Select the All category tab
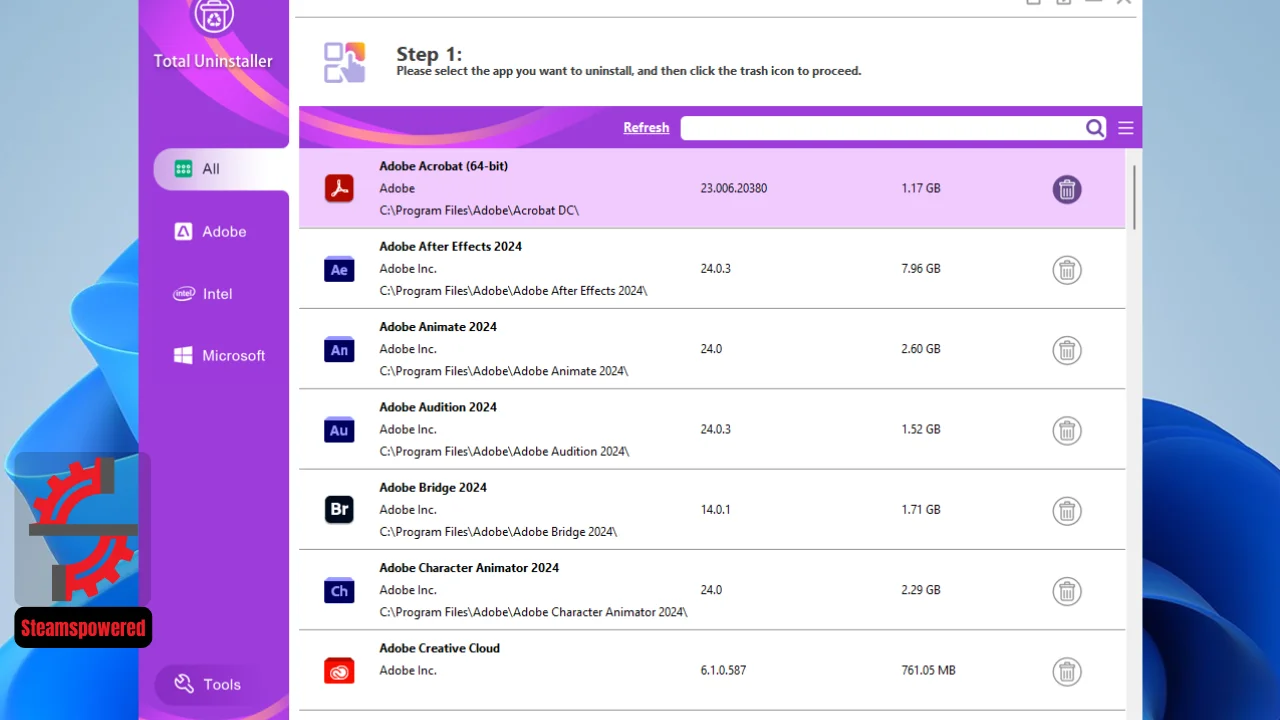1280x720 pixels. pyautogui.click(x=221, y=169)
